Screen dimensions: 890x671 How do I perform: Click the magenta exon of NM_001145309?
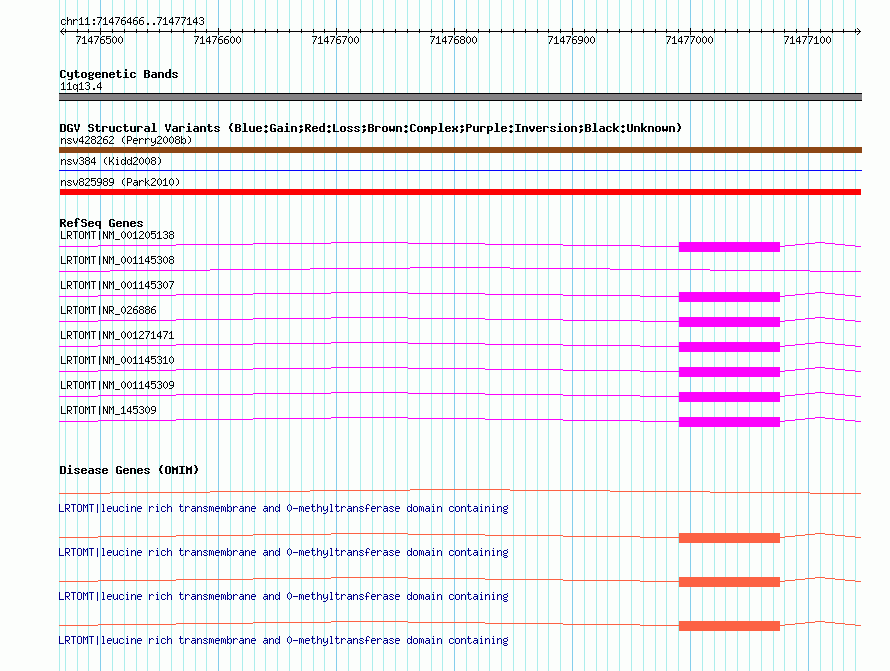tap(729, 397)
